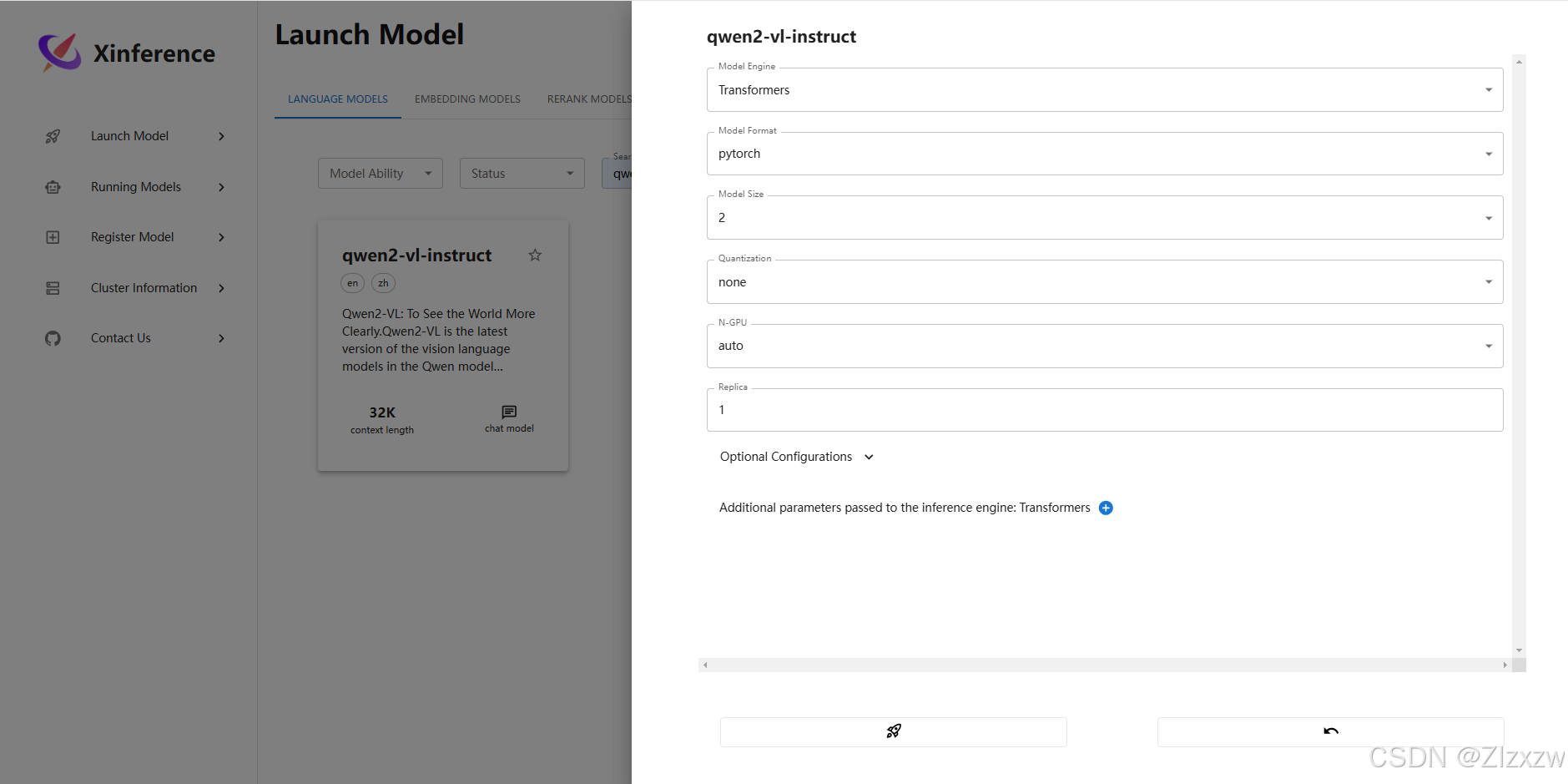This screenshot has height=784, width=1568.
Task: Open the Model Engine dropdown
Action: [x=1105, y=89]
